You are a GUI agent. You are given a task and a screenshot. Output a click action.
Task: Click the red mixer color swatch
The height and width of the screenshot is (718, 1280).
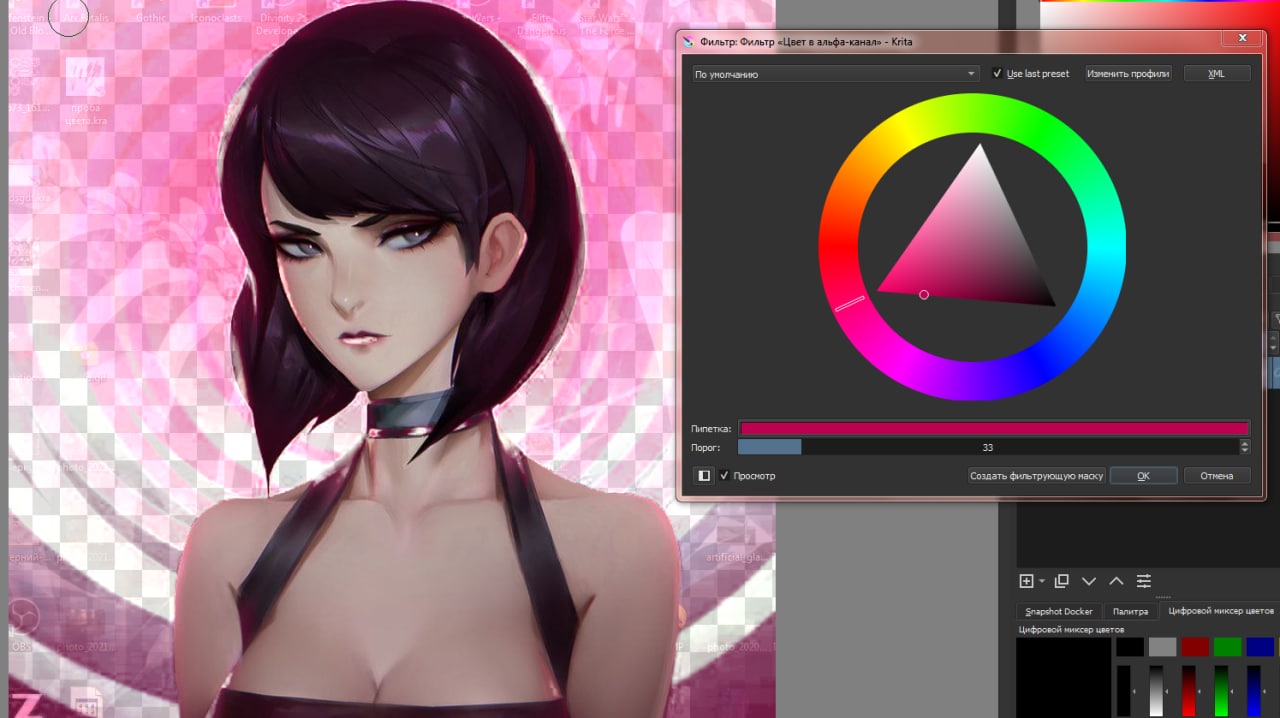1195,647
